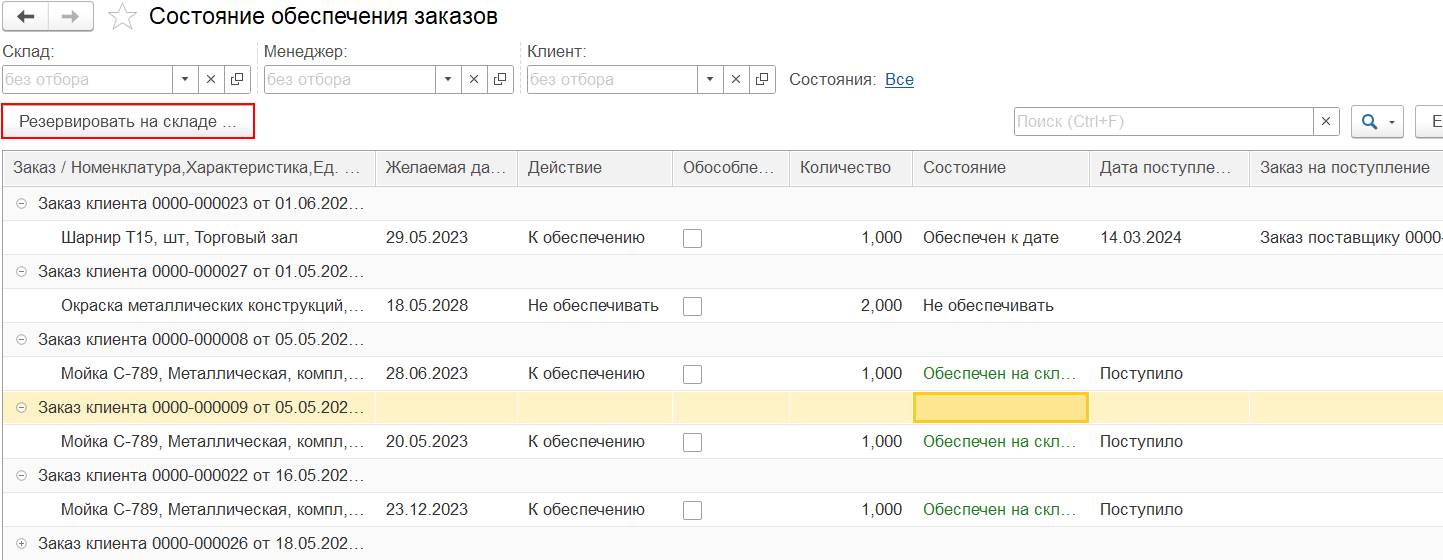This screenshot has height=560, width=1443.
Task: Clear the Менеджер filter with X
Action: pyautogui.click(x=473, y=80)
